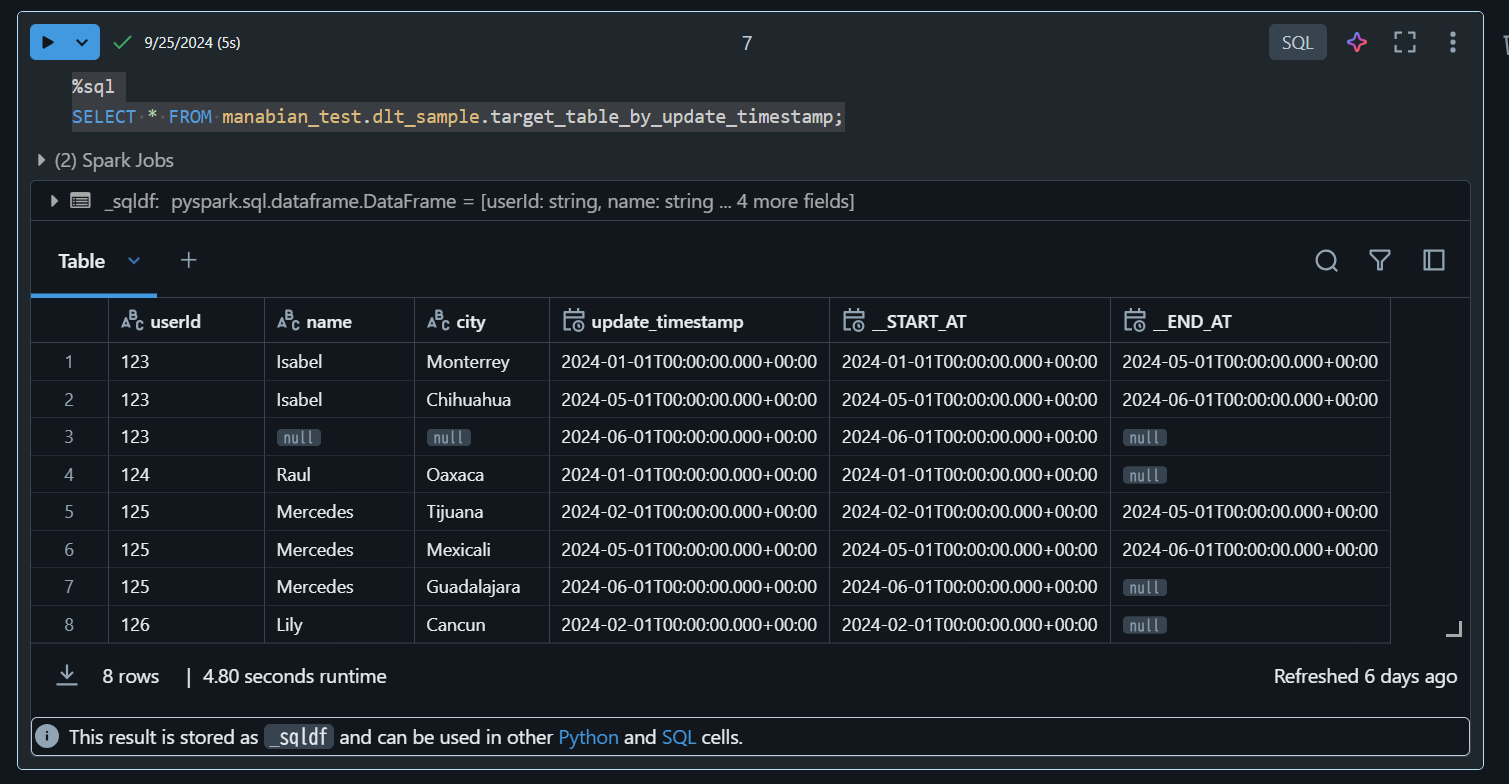Maximize the cell with the fullscreen icon
The width and height of the screenshot is (1509, 784).
click(1405, 42)
